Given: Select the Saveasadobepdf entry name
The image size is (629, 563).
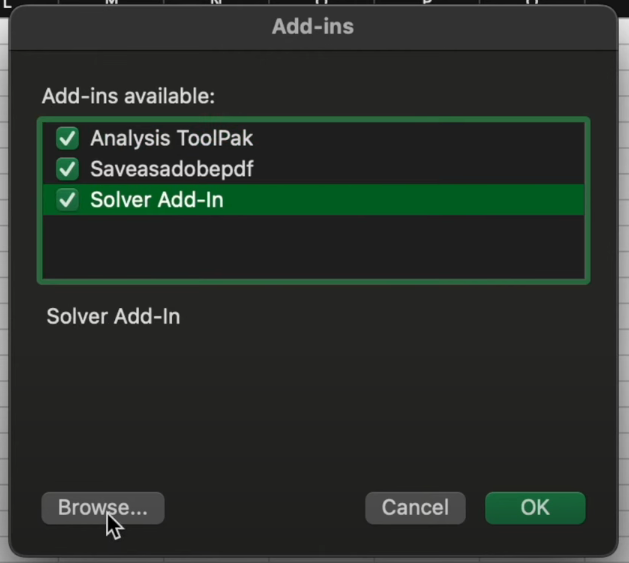Looking at the screenshot, I should click(x=171, y=169).
